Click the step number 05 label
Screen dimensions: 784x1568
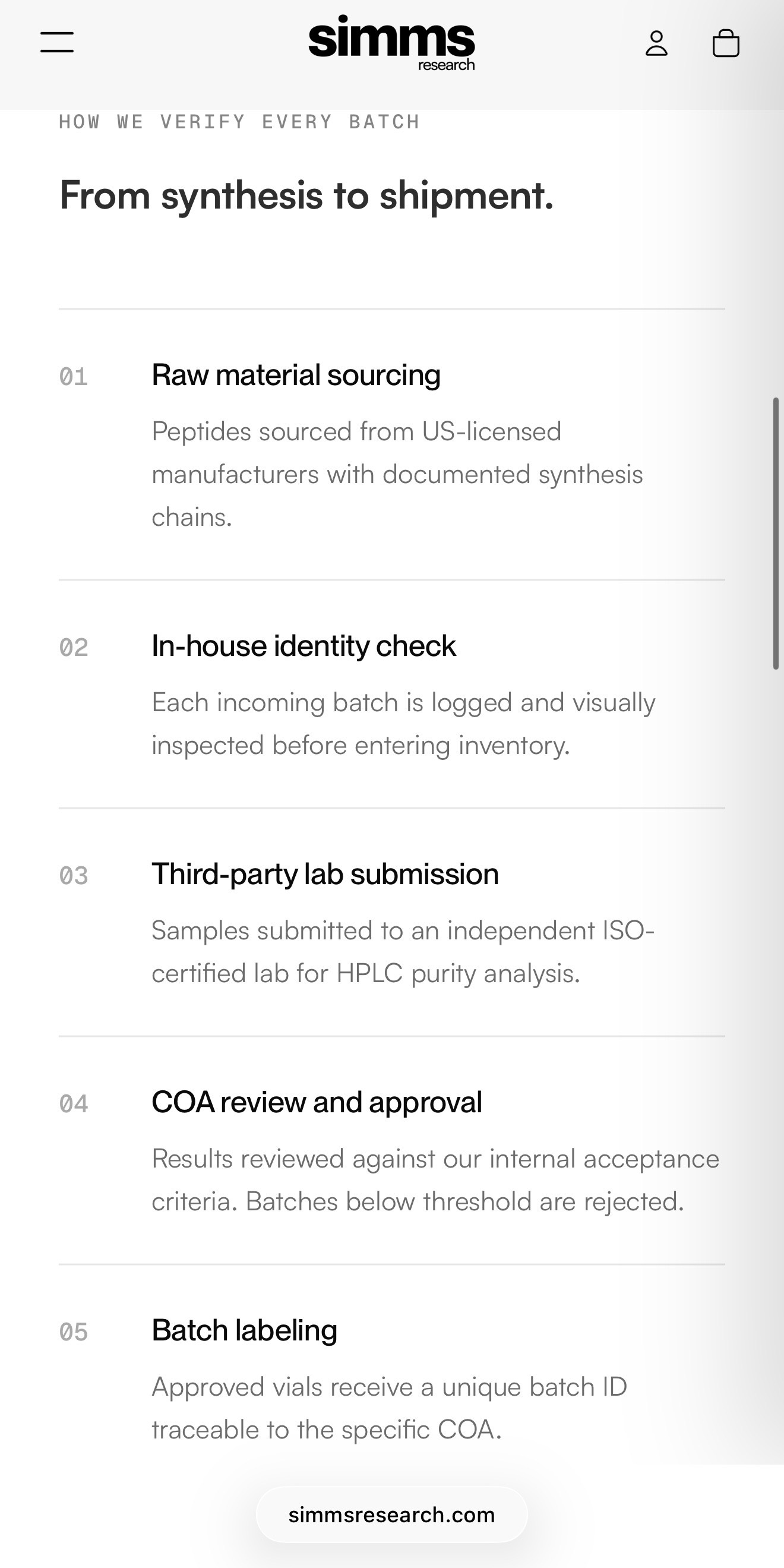point(74,1333)
